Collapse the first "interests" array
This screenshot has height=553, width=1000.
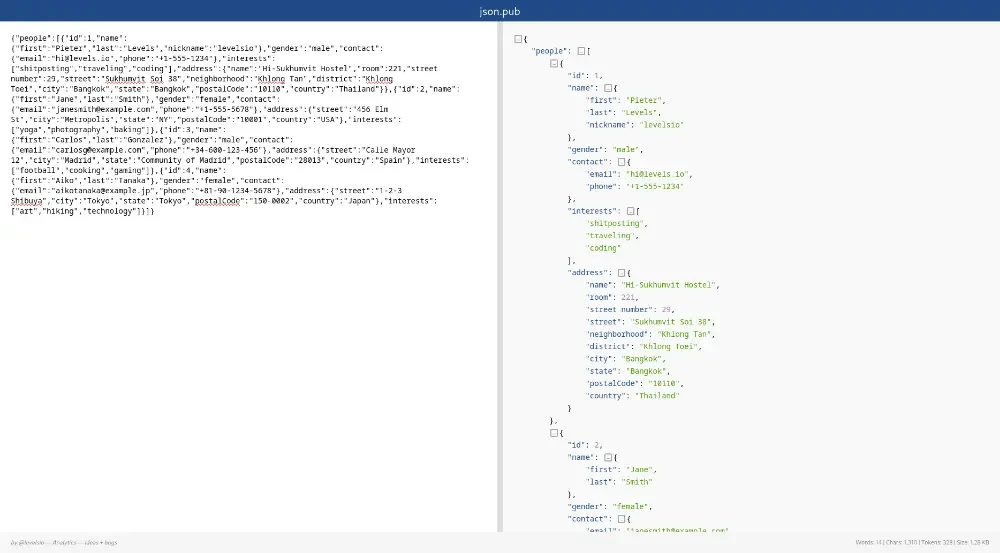click(631, 211)
